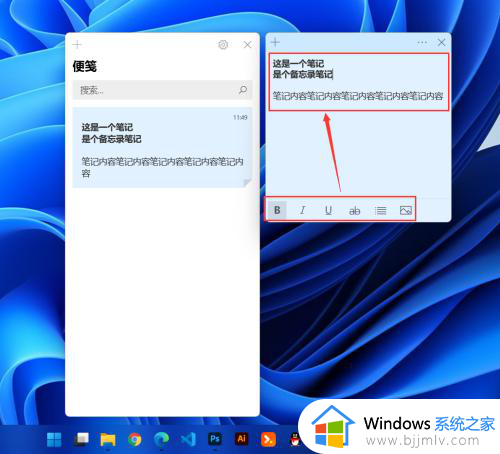The height and width of the screenshot is (454, 500).
Task: Click the search magnifier icon
Action: pyautogui.click(x=243, y=89)
